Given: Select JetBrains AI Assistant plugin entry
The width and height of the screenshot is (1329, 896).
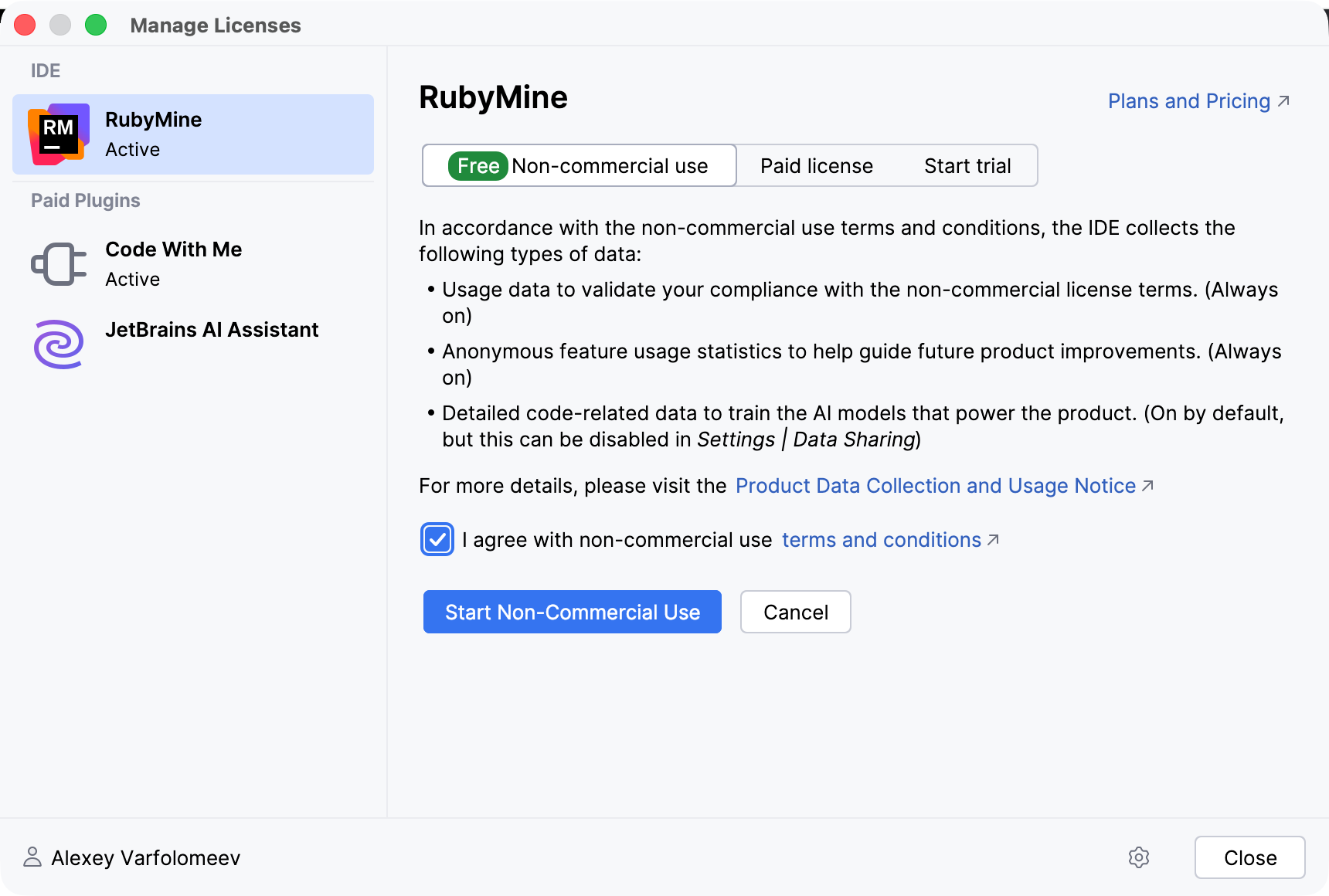Looking at the screenshot, I should coord(193,344).
